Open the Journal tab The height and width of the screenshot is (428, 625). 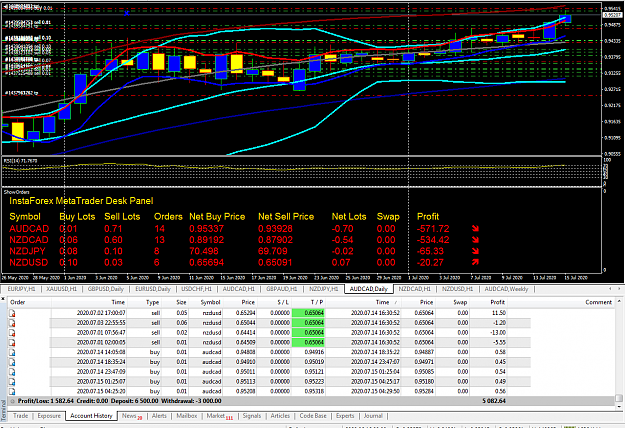coord(373,416)
